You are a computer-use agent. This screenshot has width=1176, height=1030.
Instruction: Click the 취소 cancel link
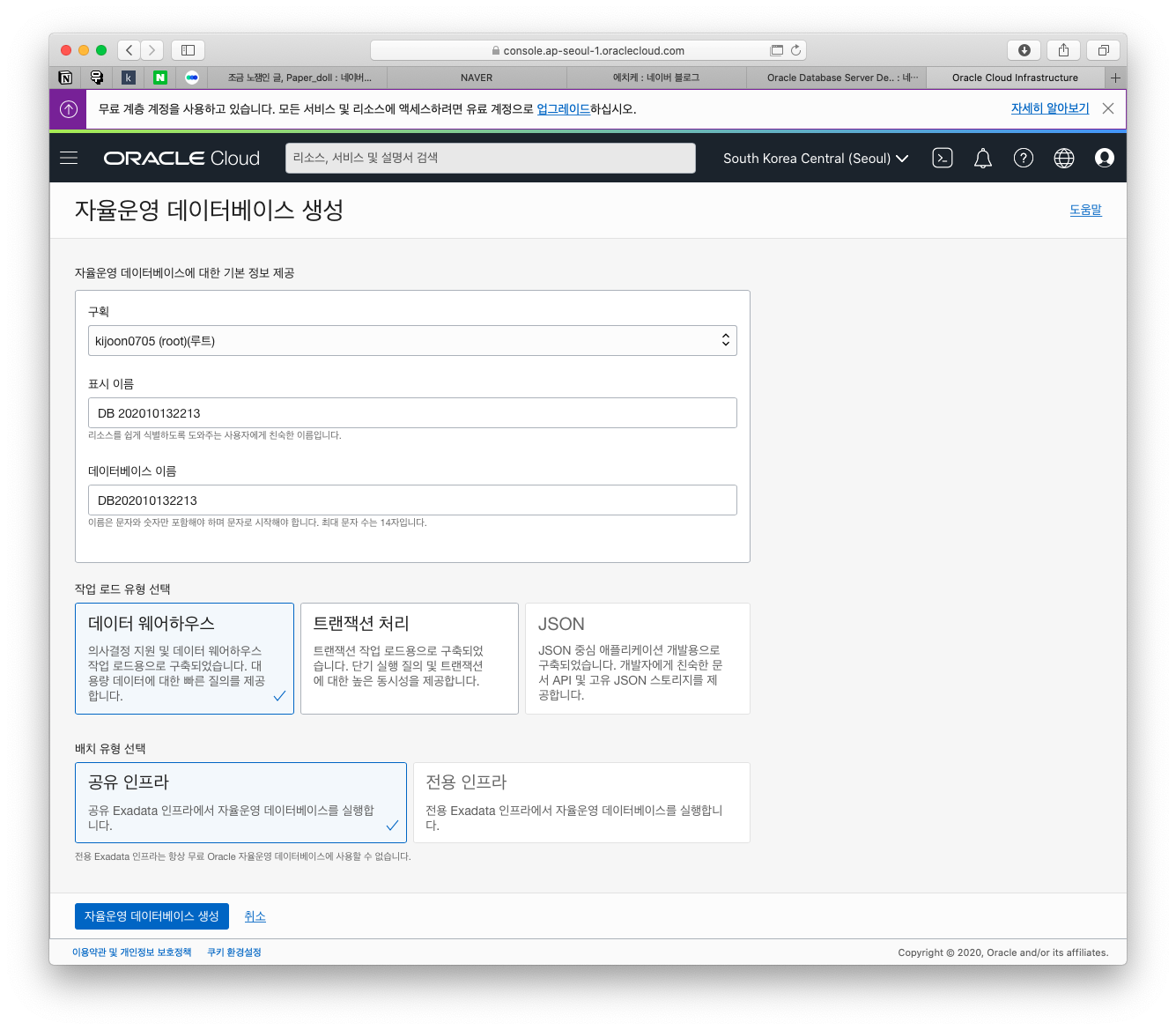coord(255,916)
